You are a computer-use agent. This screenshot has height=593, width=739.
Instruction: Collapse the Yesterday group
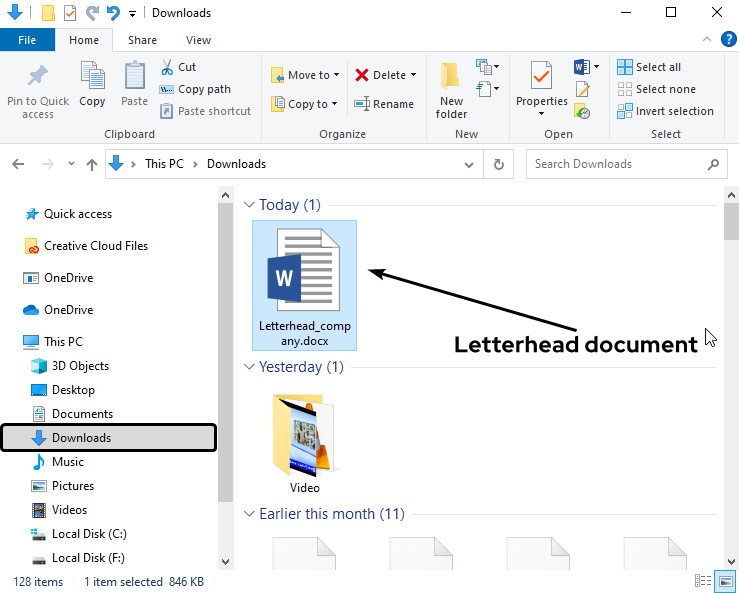(x=249, y=367)
